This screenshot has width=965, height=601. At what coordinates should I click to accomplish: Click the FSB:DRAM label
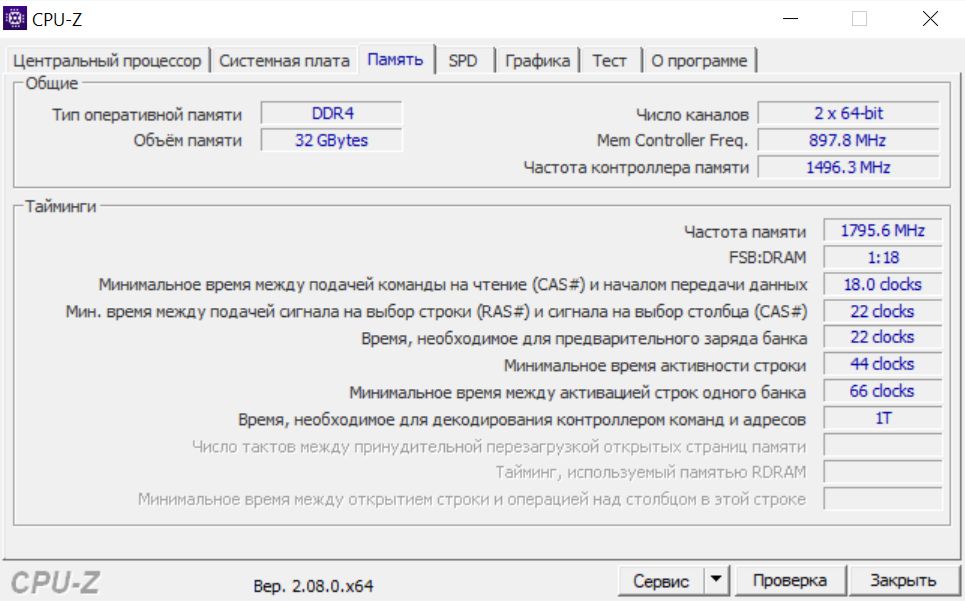coord(767,258)
